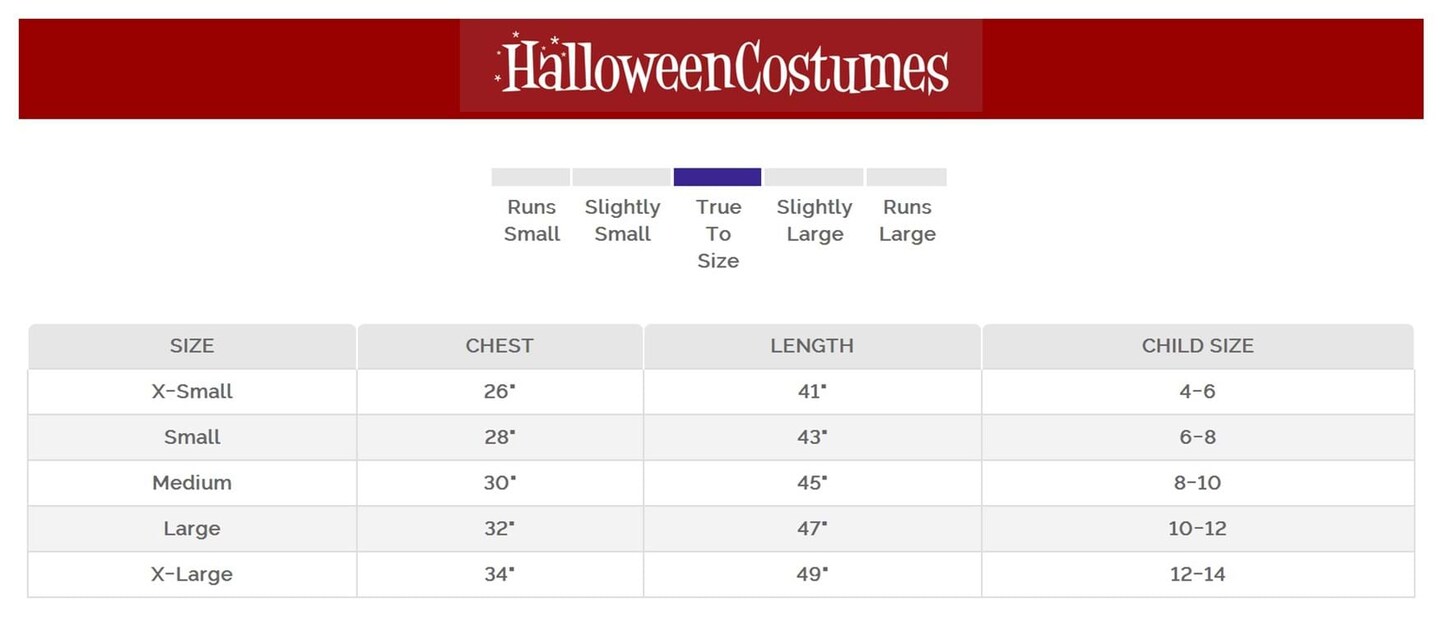Click the Slightly Large label
1440x625 pixels.
tap(814, 220)
